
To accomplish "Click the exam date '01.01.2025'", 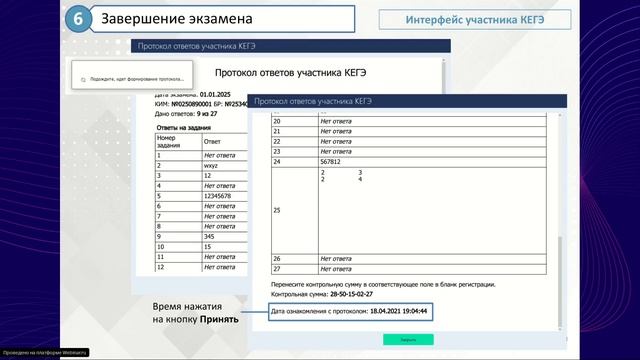I will point(215,95).
